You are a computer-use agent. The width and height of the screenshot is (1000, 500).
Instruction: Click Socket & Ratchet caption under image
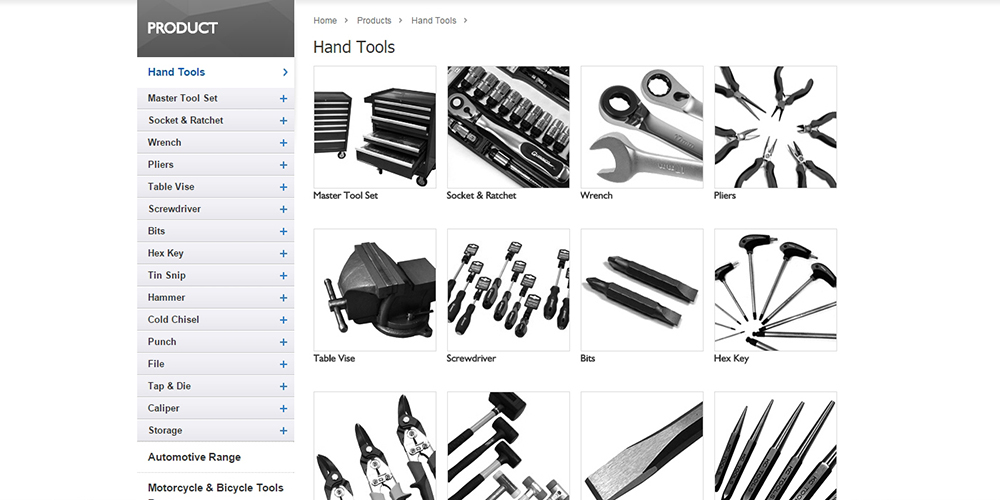pyautogui.click(x=482, y=195)
